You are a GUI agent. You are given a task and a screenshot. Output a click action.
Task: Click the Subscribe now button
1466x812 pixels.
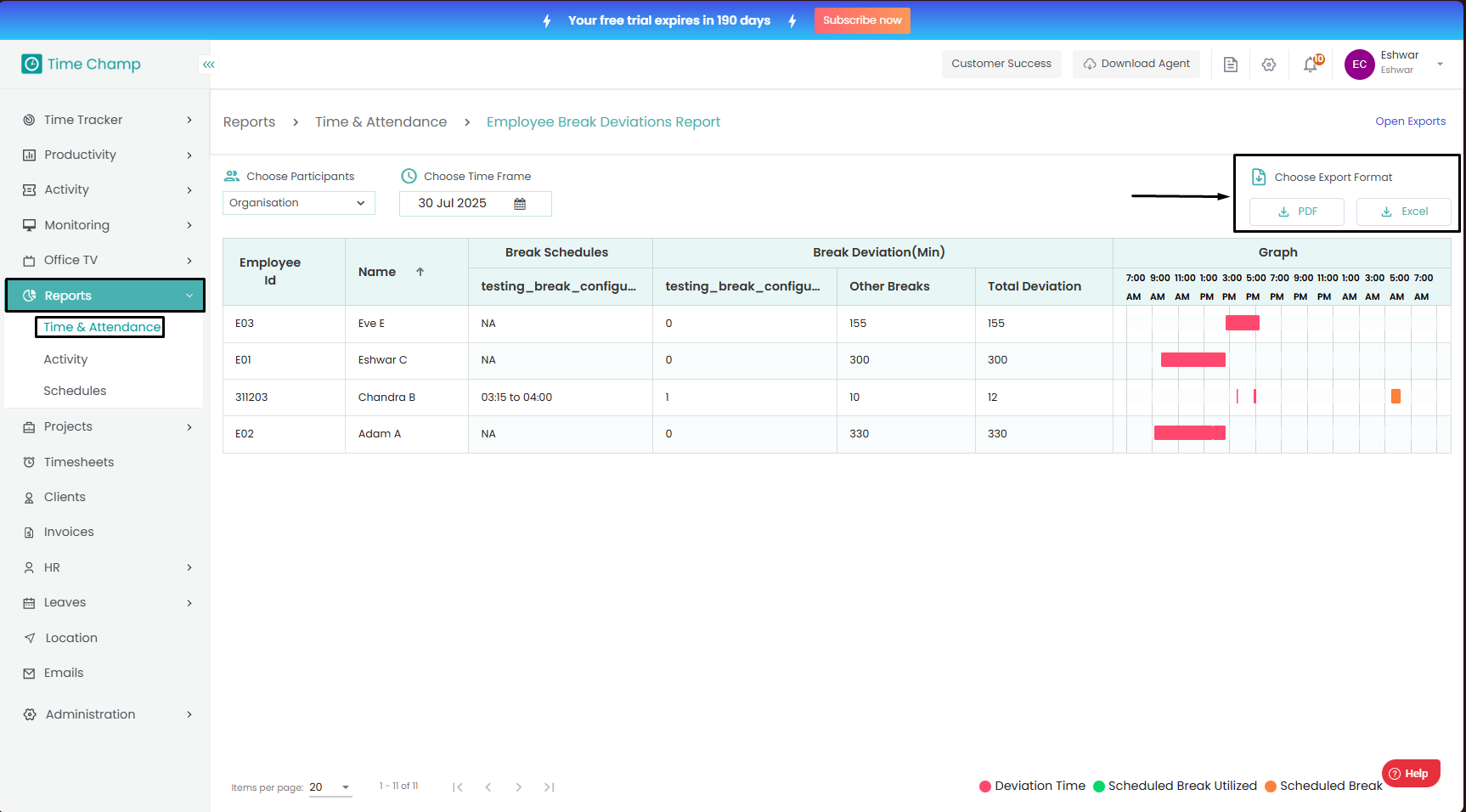point(862,20)
